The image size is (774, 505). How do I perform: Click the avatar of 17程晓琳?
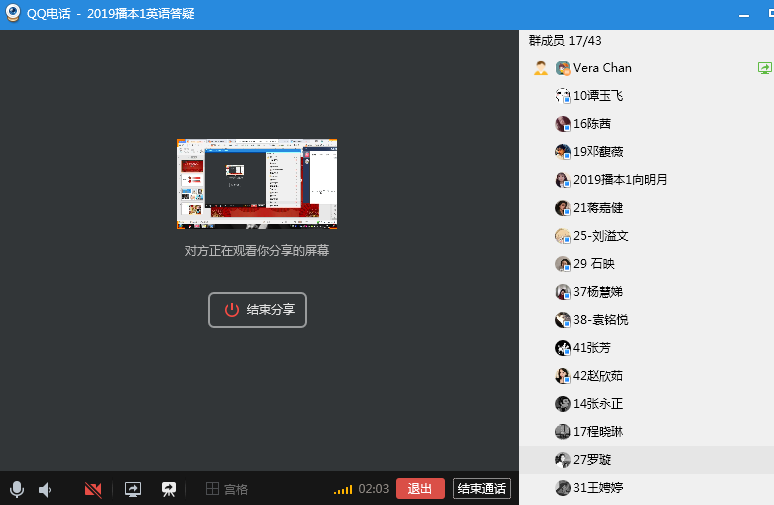click(563, 431)
